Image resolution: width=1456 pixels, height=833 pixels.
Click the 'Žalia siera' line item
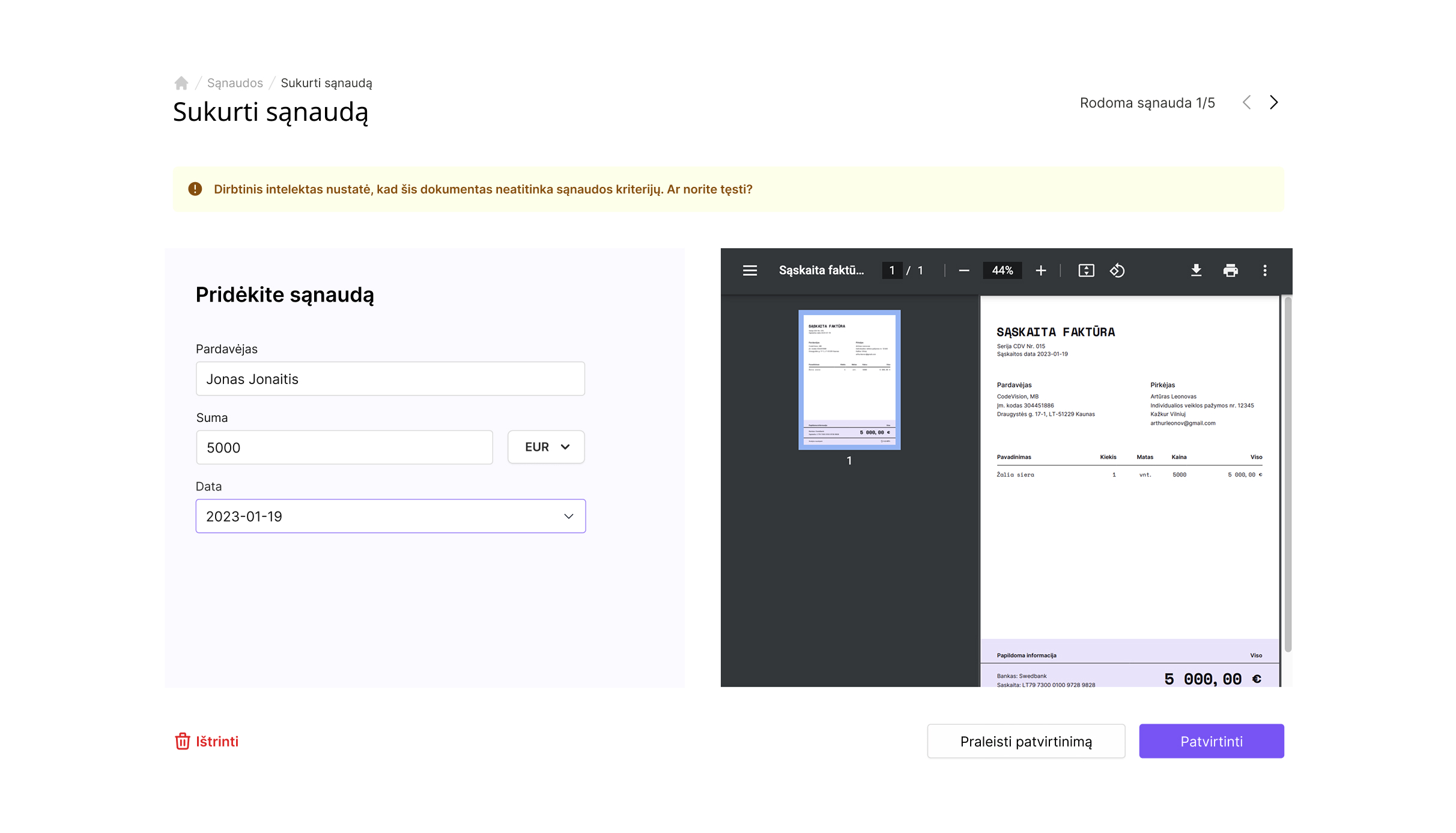tap(1015, 475)
